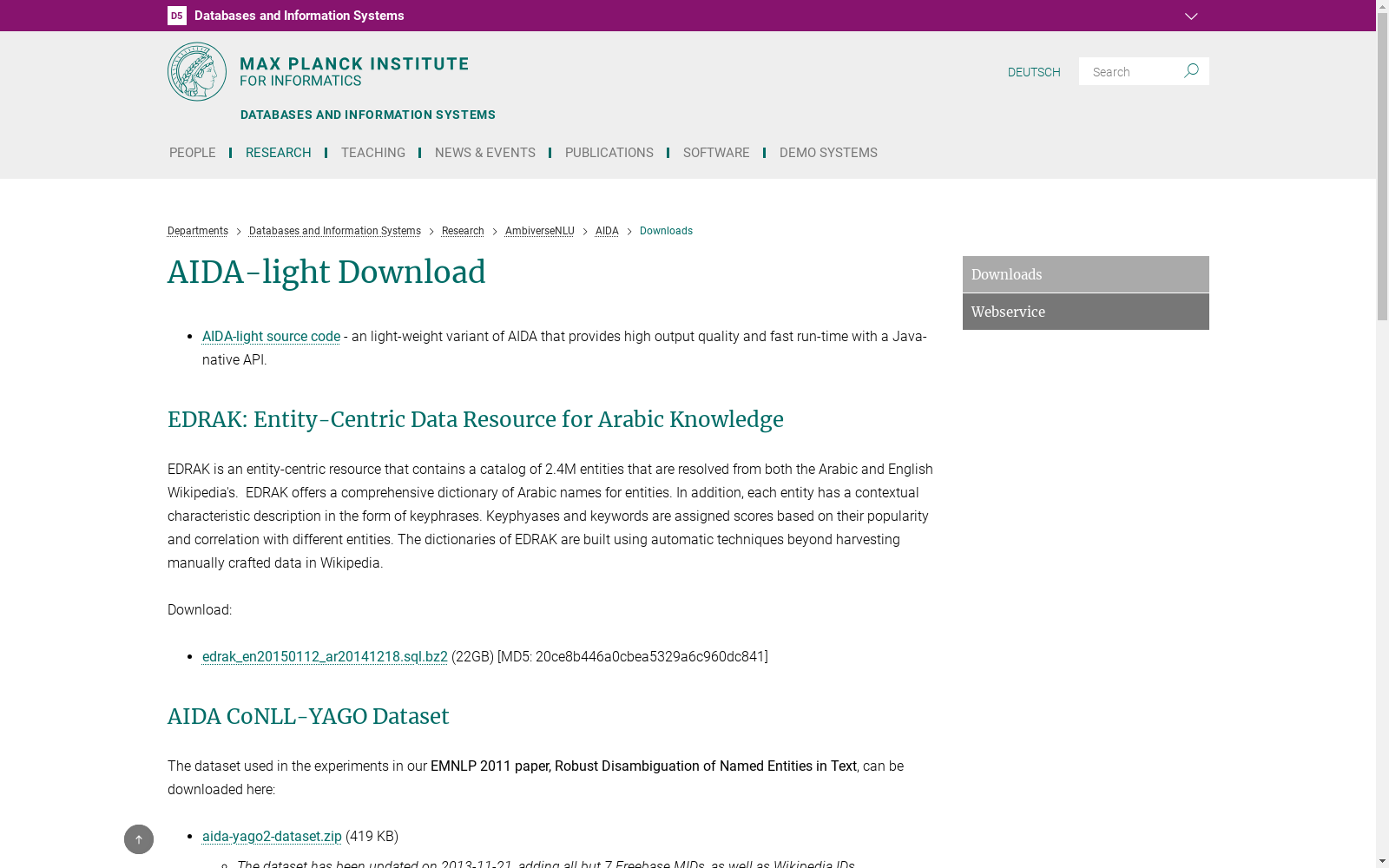The image size is (1389, 868).
Task: Open the SOFTWARE menu
Action: [x=716, y=153]
